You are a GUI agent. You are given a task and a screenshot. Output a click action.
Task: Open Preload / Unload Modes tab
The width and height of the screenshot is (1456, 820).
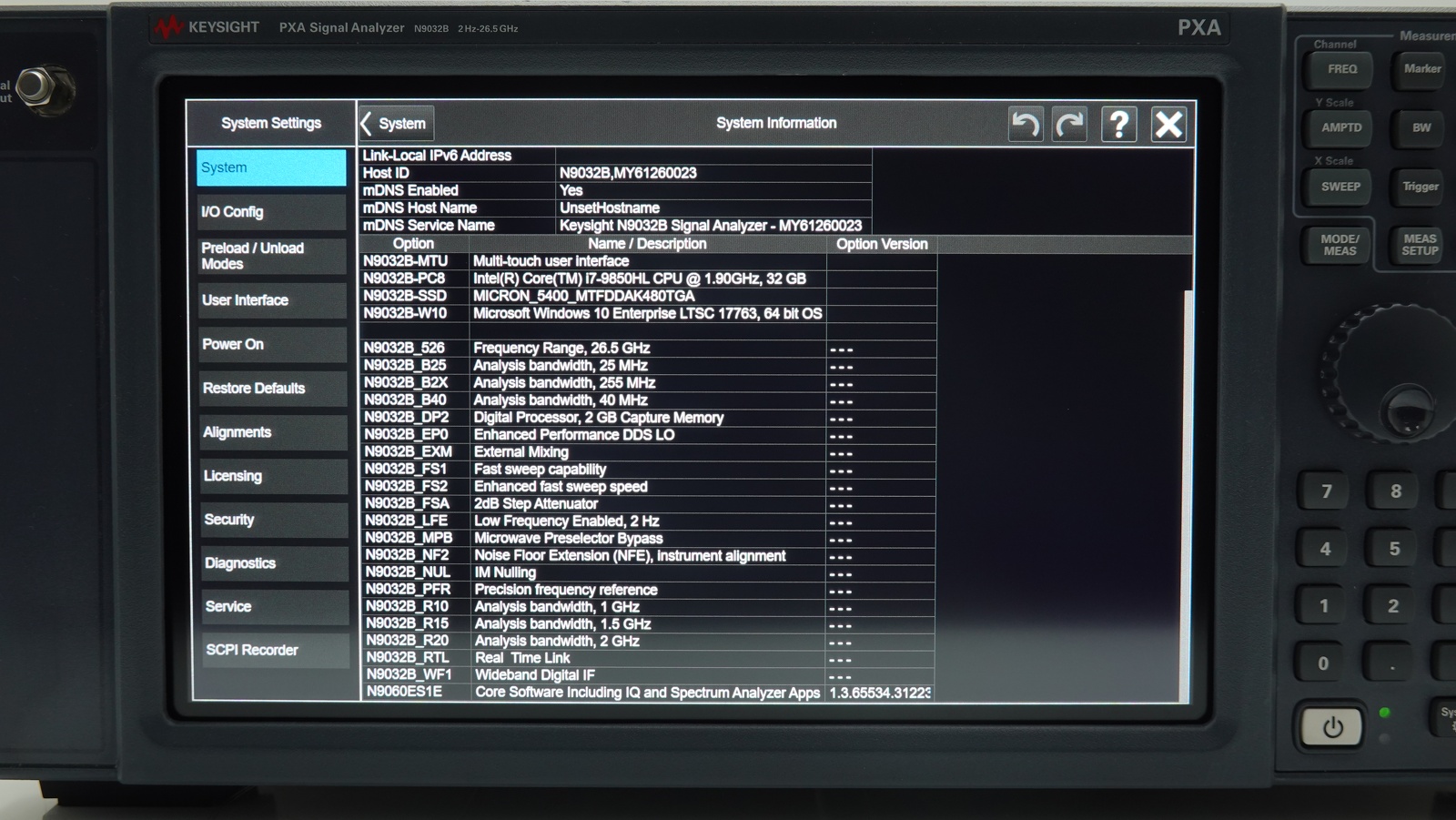[x=271, y=256]
